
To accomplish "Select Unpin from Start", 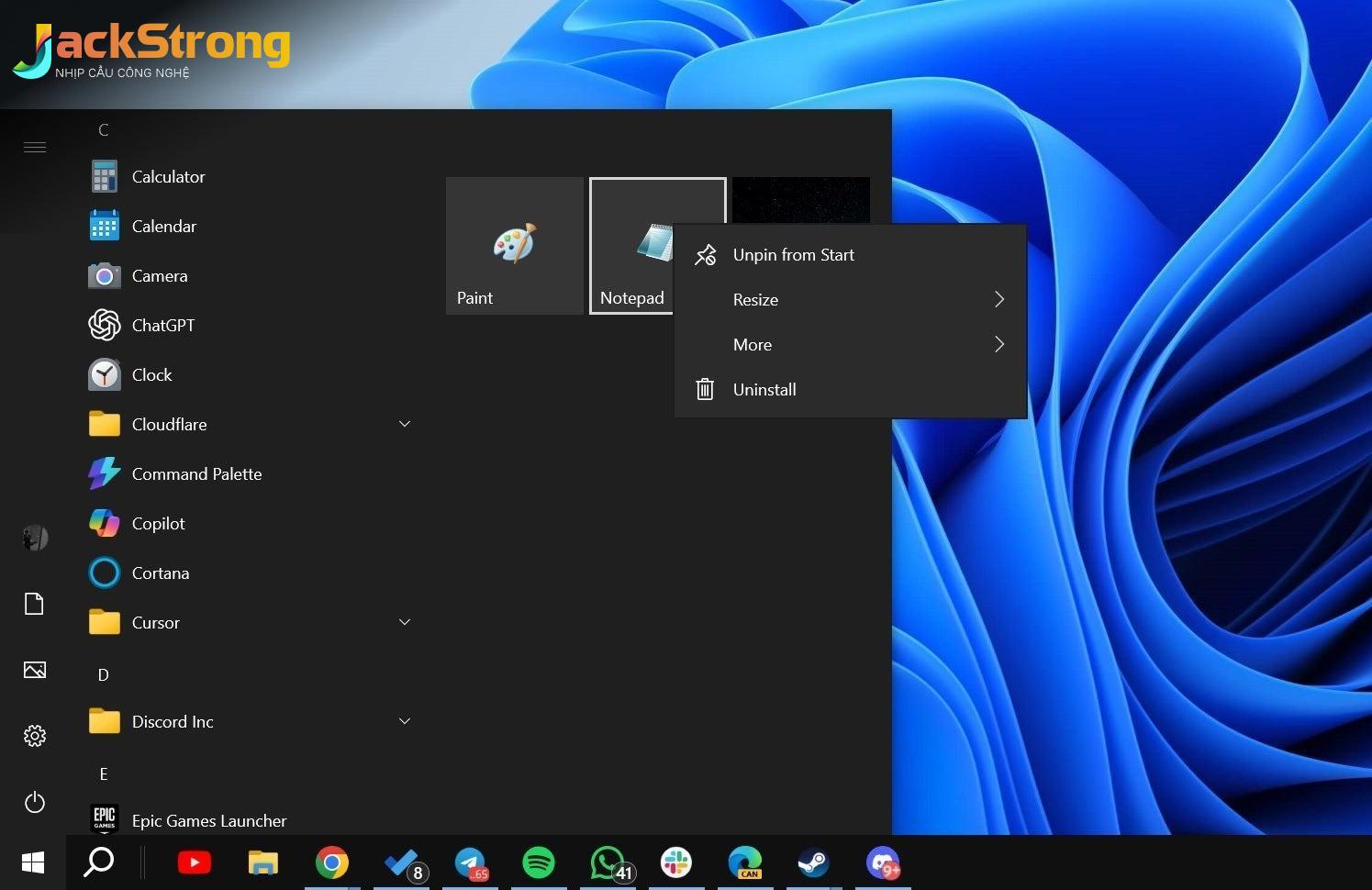I will [850, 255].
